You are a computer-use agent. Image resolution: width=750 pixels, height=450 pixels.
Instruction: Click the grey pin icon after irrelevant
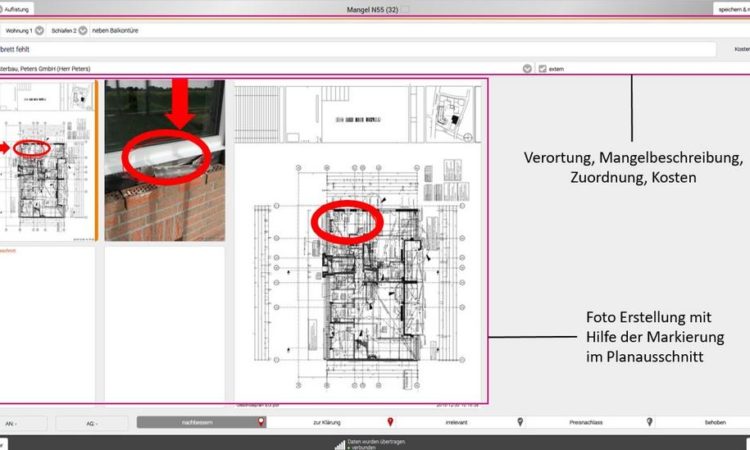520,422
